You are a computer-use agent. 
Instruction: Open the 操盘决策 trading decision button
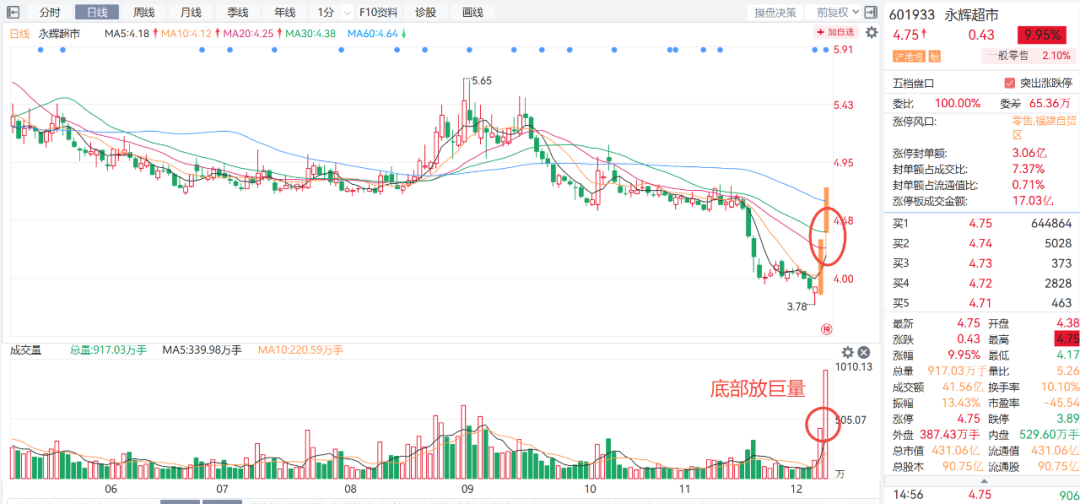pyautogui.click(x=775, y=12)
